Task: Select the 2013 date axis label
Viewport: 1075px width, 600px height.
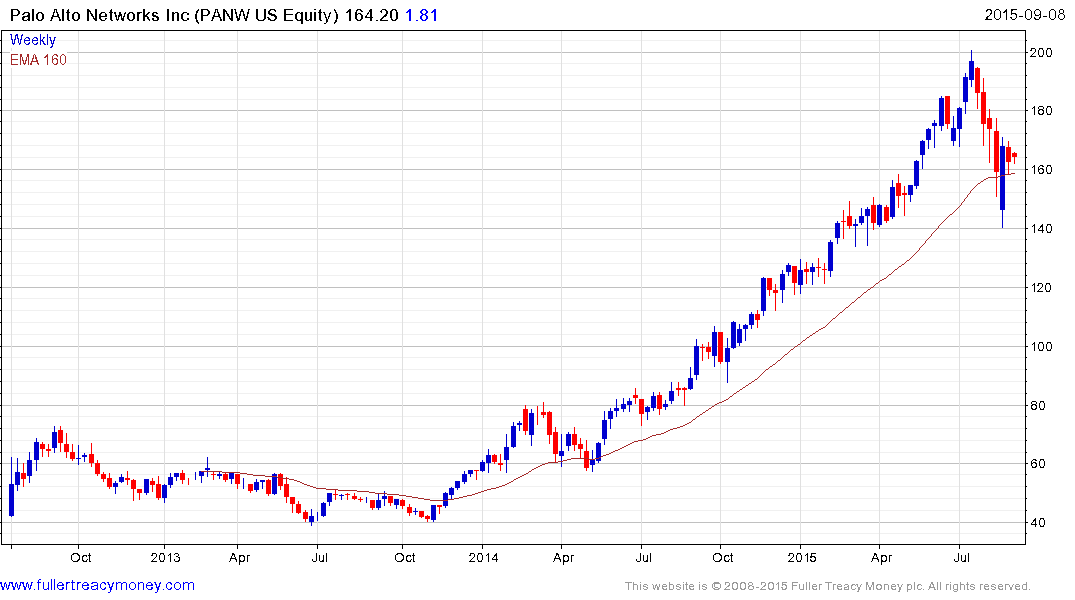Action: tap(165, 557)
